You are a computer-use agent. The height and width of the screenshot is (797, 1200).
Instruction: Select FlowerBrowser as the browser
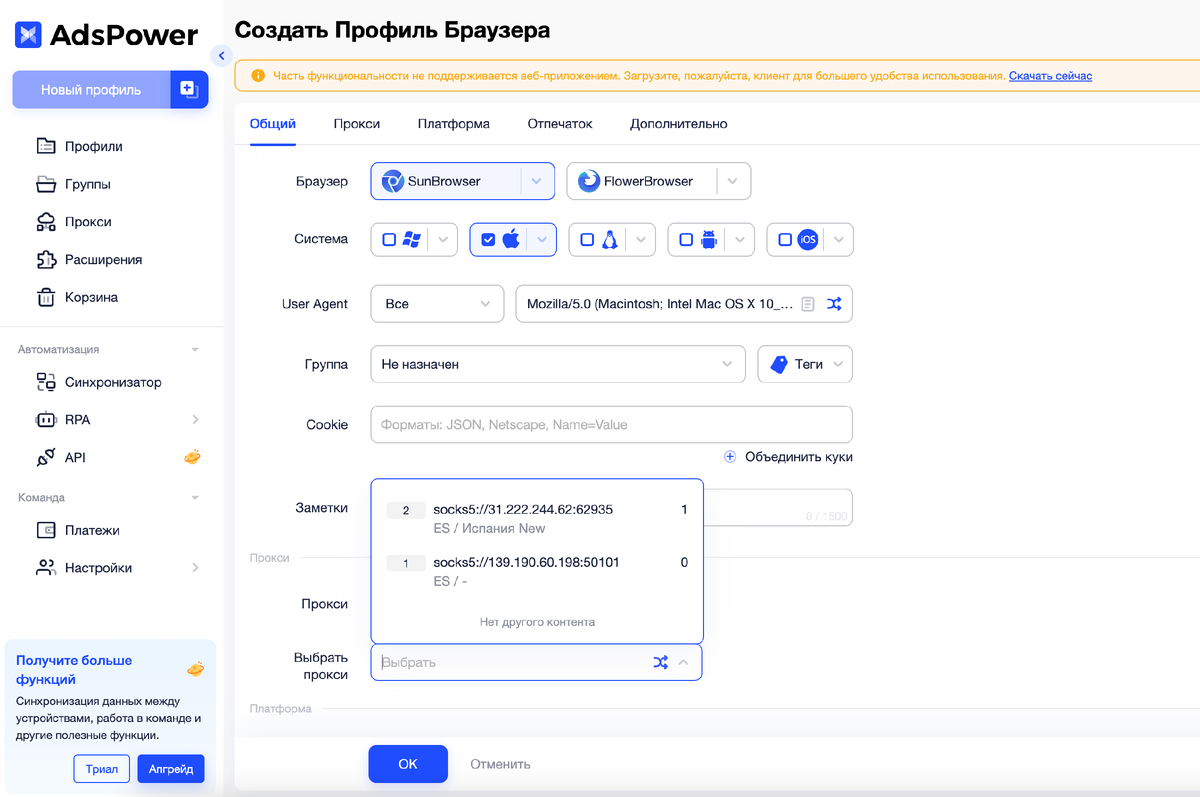coord(642,181)
